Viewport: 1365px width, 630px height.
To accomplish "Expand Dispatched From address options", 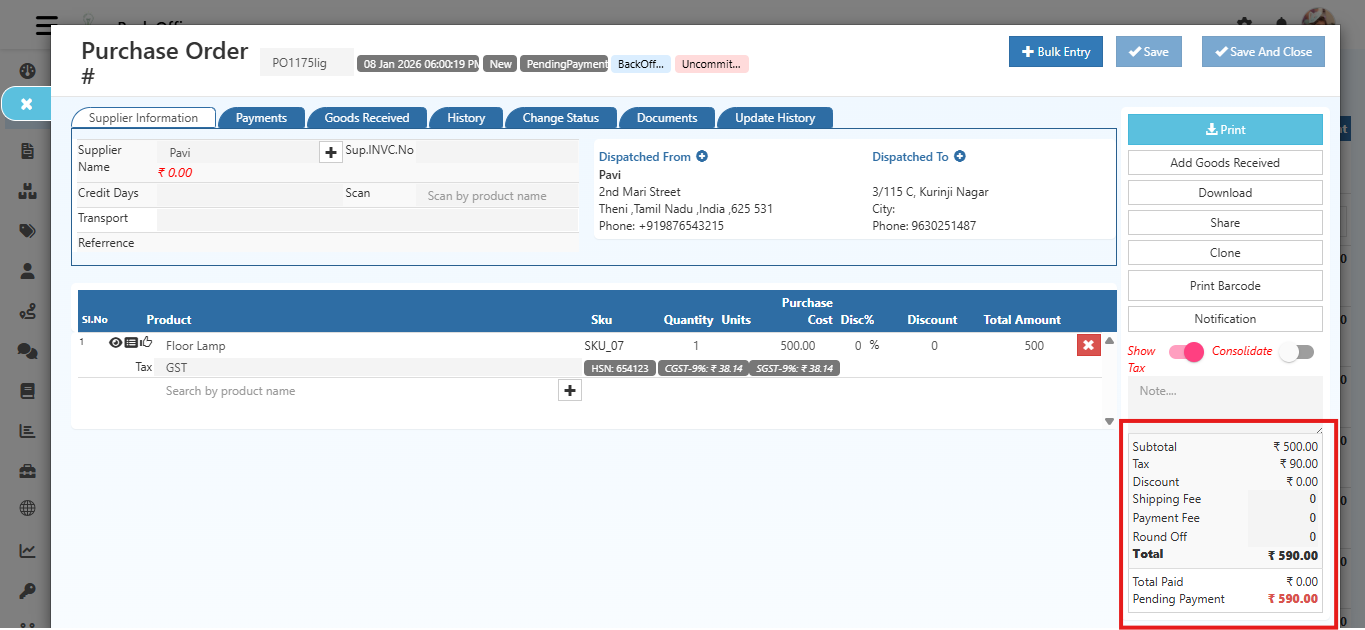I will (x=703, y=156).
